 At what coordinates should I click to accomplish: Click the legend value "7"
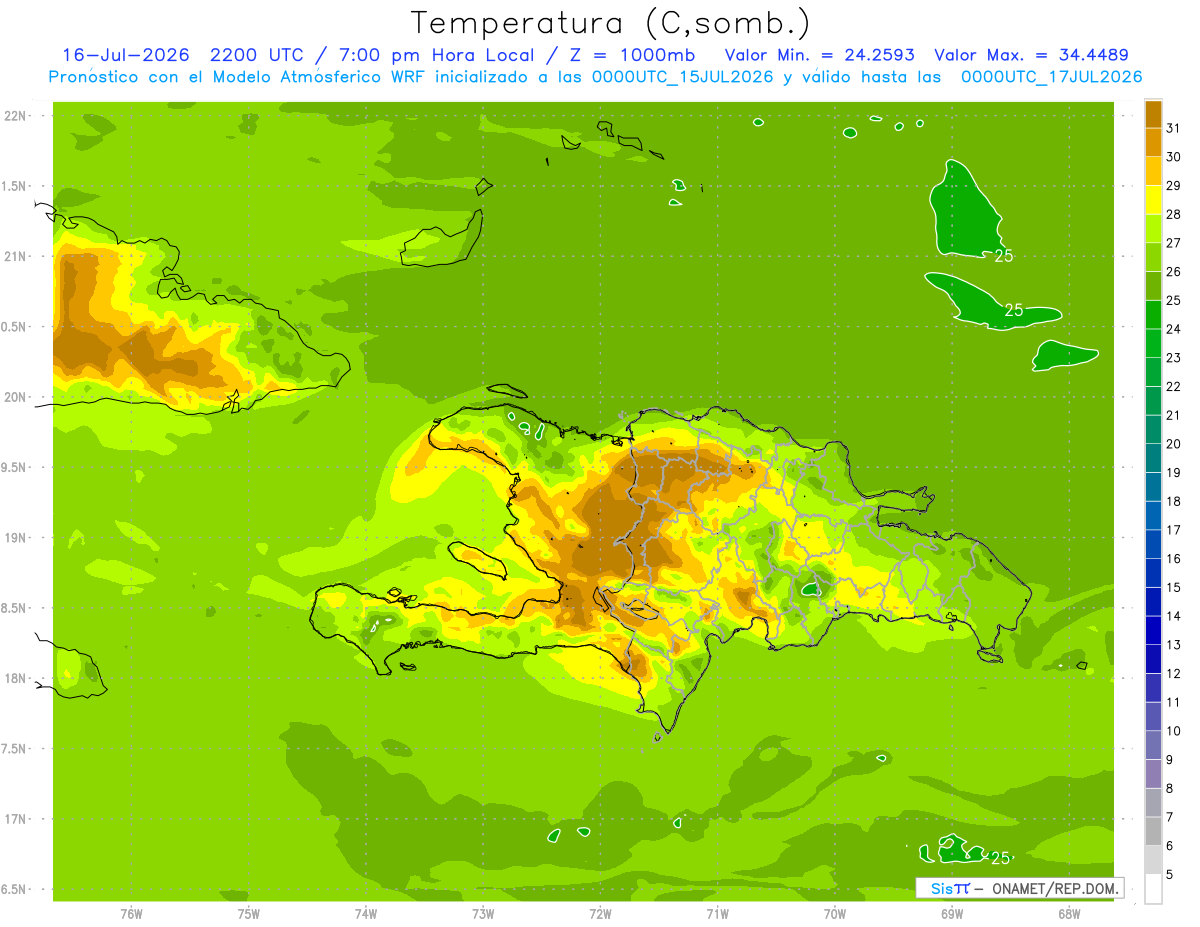point(1170,817)
